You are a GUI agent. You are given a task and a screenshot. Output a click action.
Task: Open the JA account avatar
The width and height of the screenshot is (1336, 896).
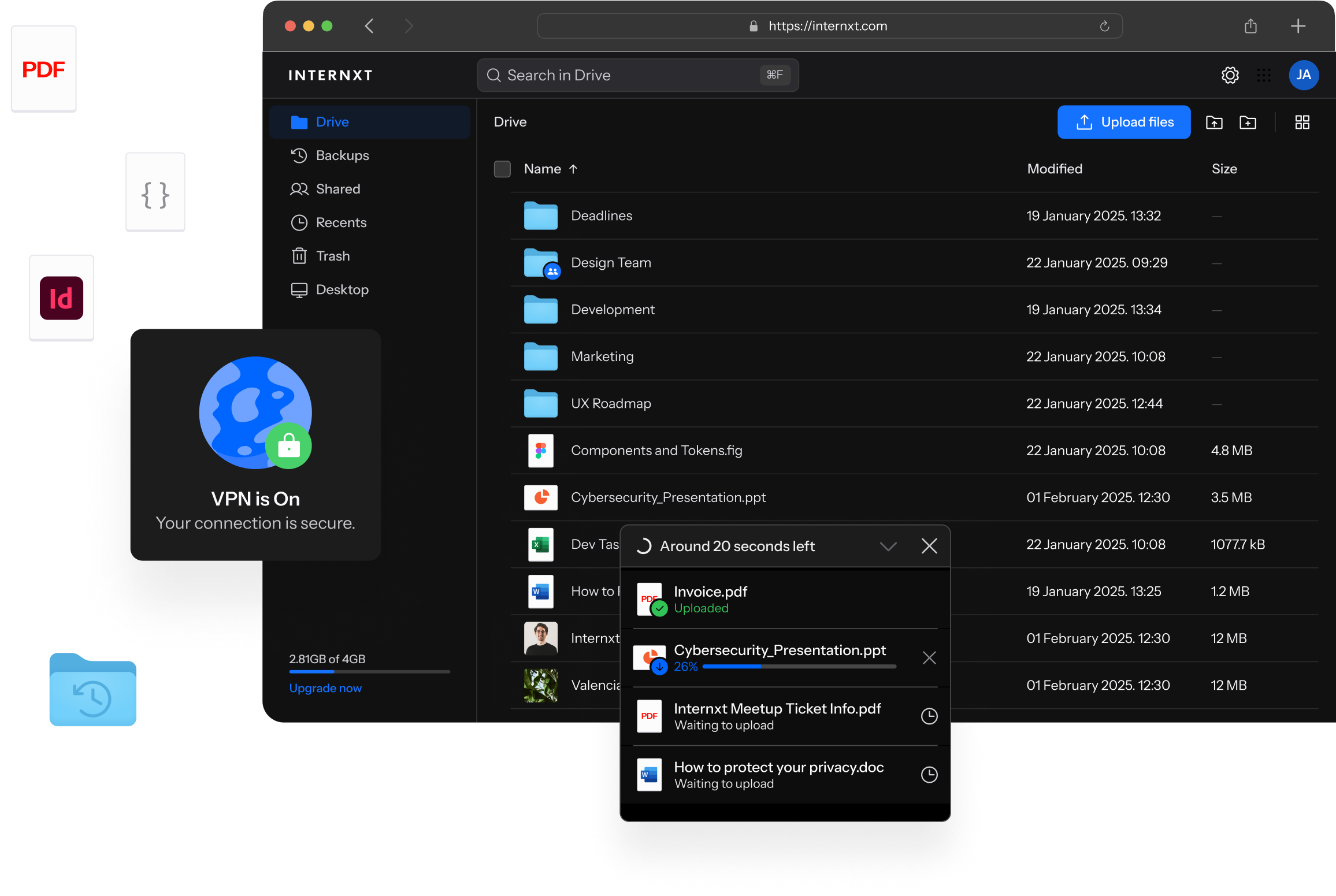click(x=1304, y=75)
